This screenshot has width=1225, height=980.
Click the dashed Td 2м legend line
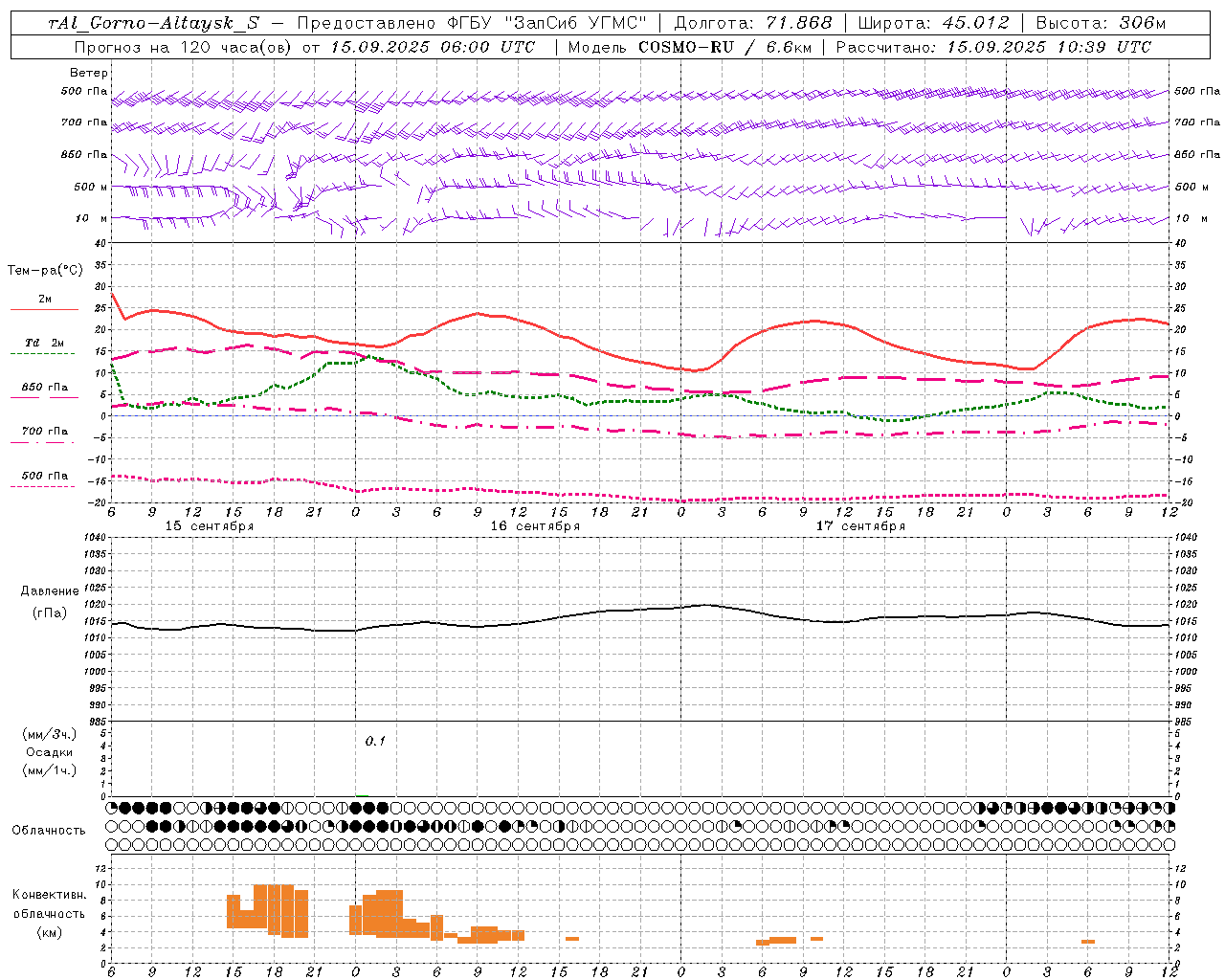[x=42, y=353]
